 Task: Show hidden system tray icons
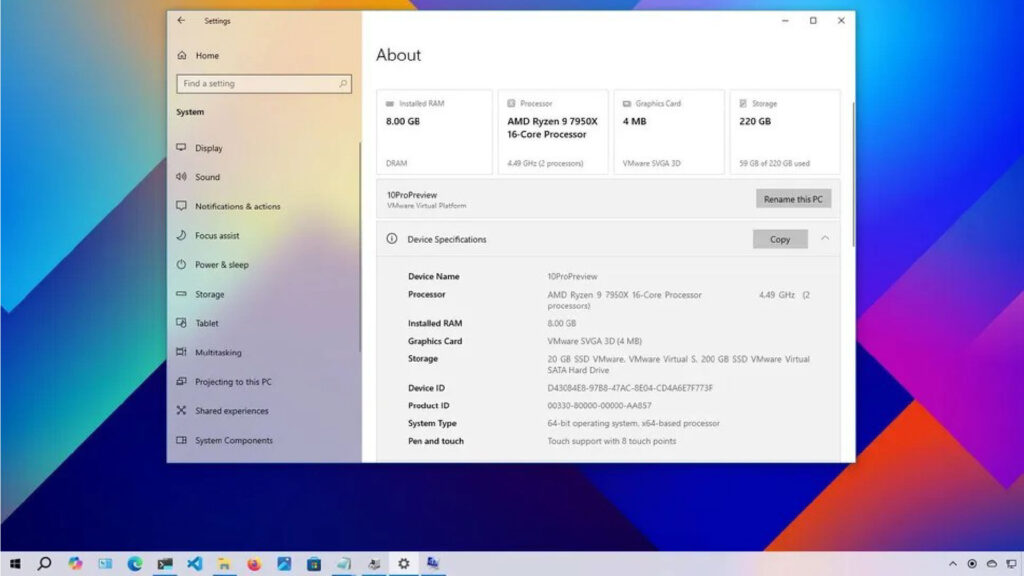(x=952, y=564)
